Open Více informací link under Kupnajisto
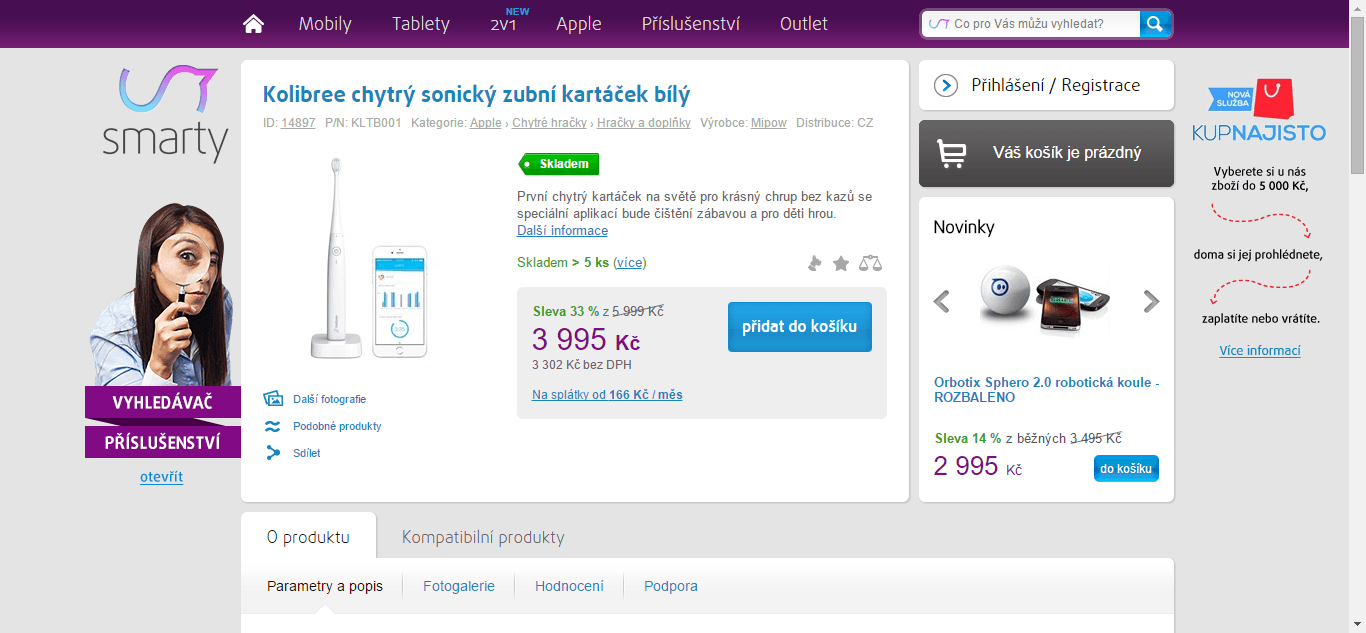 (1260, 351)
